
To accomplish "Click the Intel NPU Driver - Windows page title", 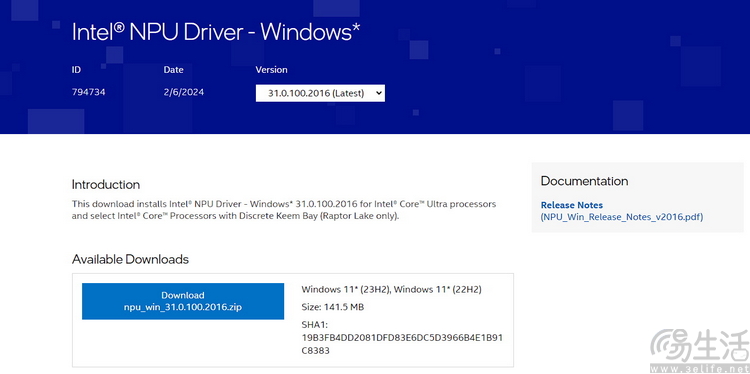I will pos(216,32).
